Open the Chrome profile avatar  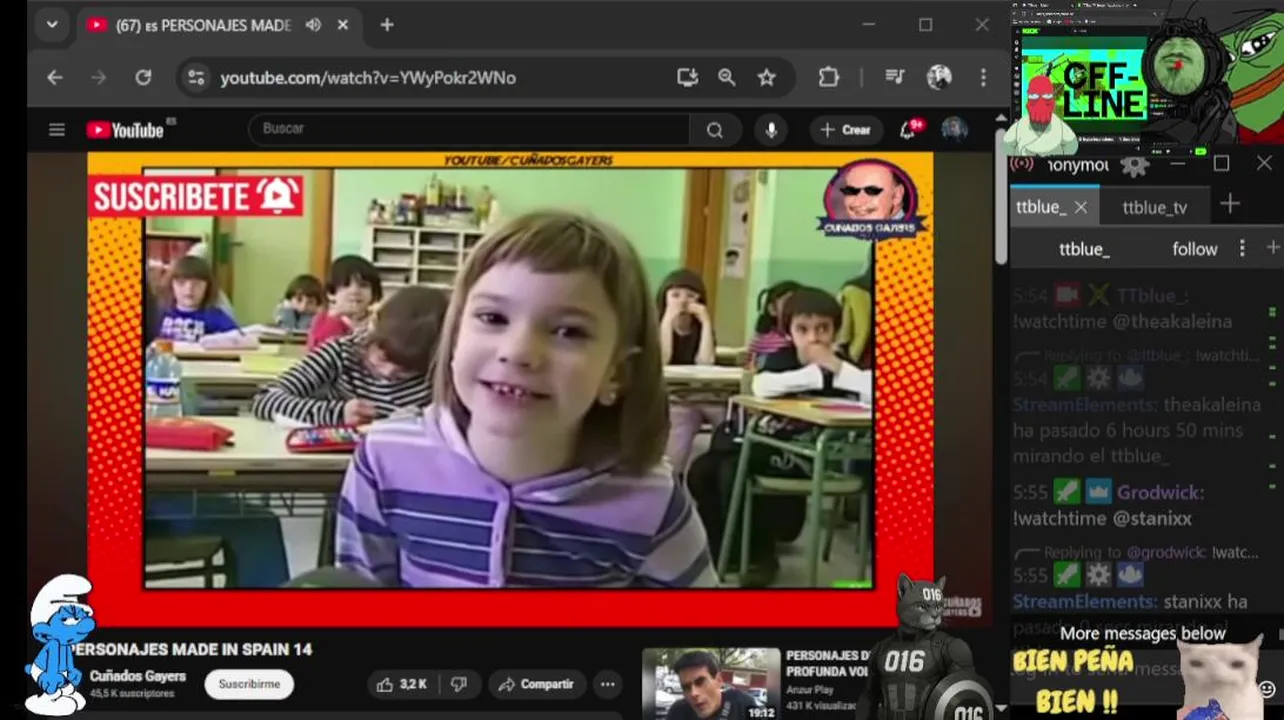tap(938, 77)
